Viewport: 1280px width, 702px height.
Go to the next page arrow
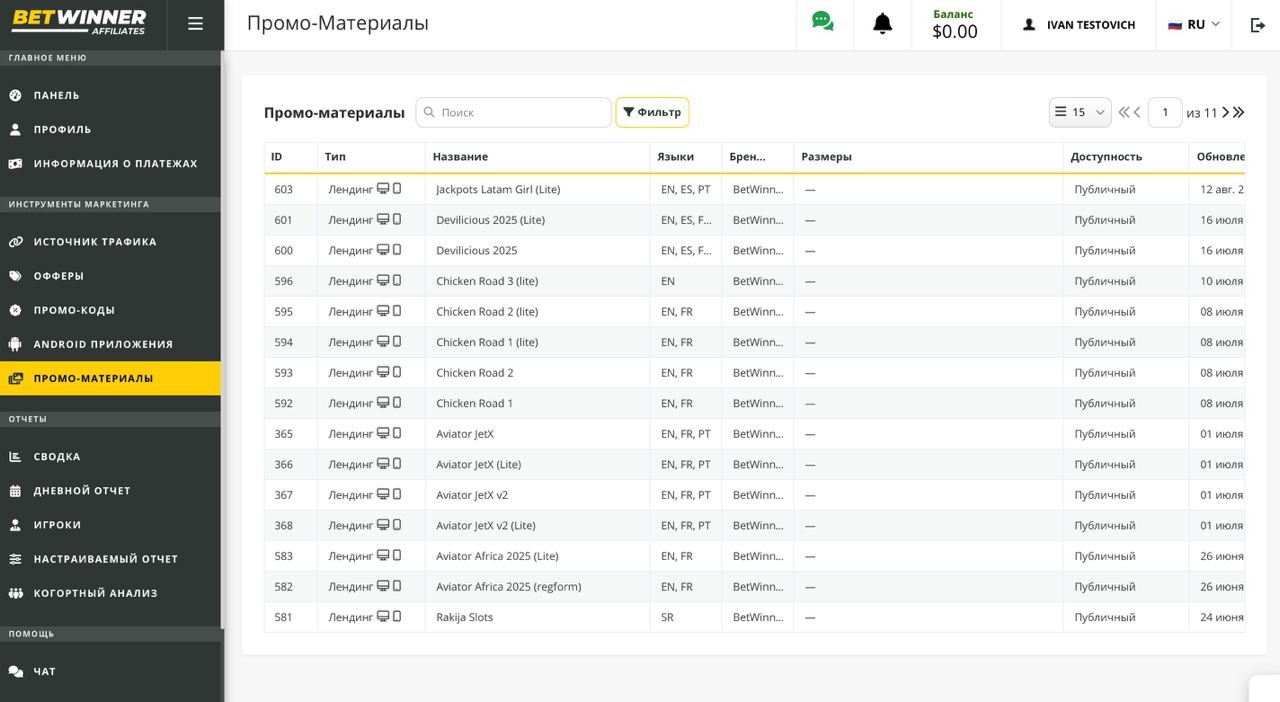point(1225,112)
